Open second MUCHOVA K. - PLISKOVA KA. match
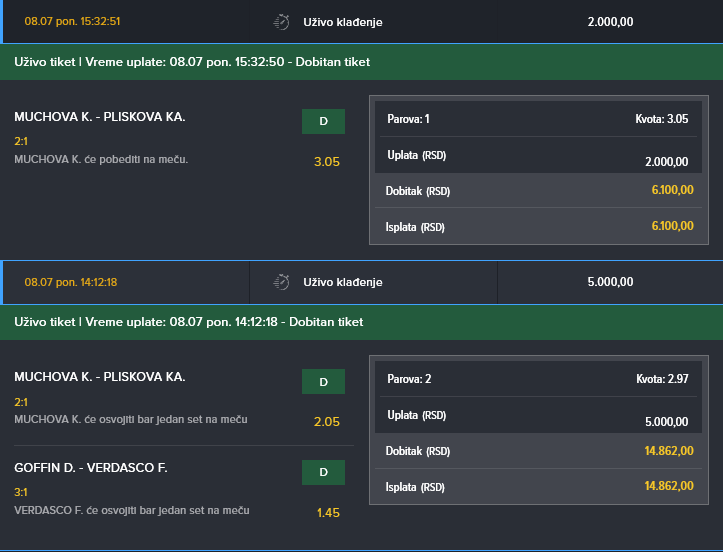This screenshot has height=552, width=723. 100,377
